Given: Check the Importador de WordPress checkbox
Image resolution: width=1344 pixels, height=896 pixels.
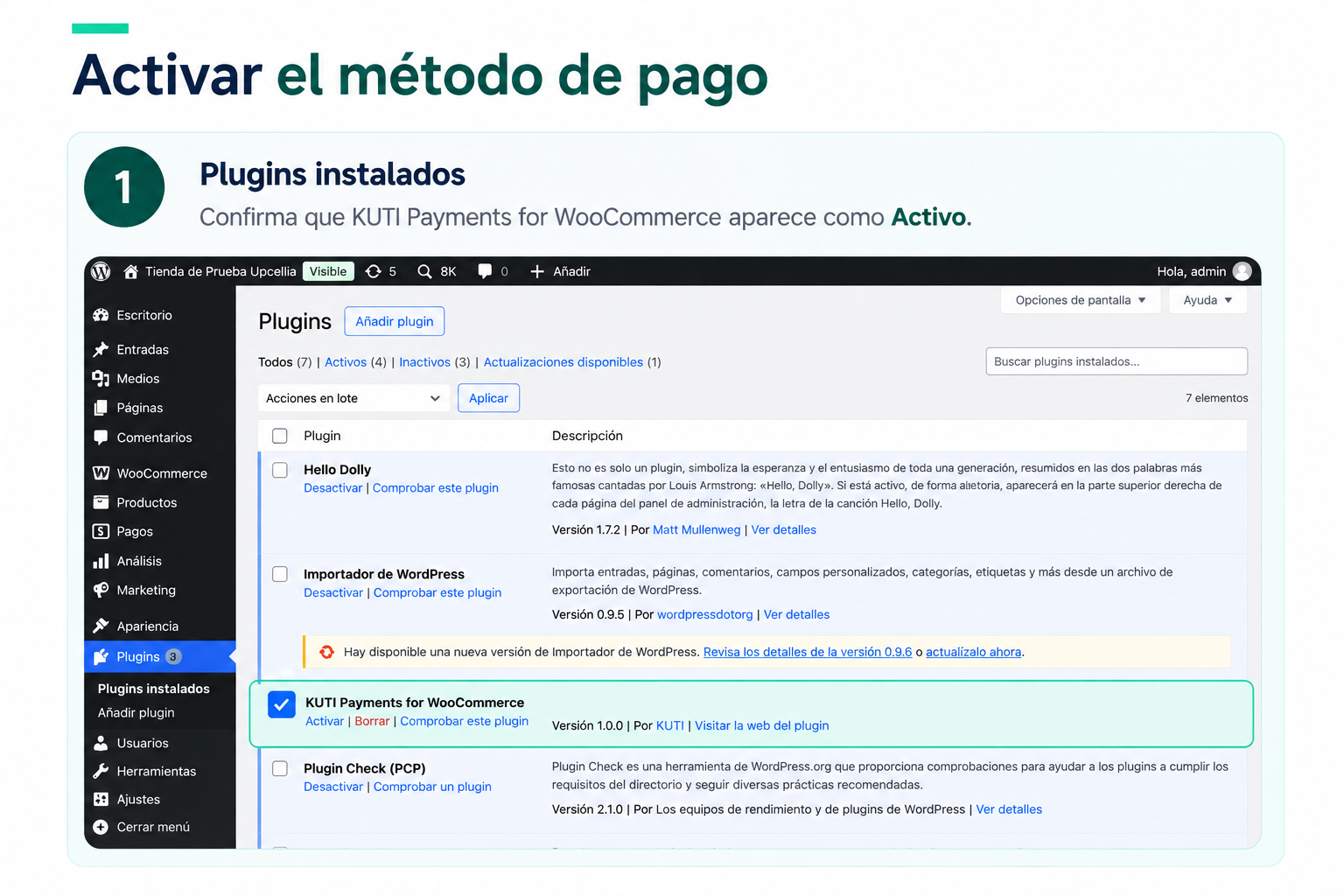Looking at the screenshot, I should coord(280,574).
